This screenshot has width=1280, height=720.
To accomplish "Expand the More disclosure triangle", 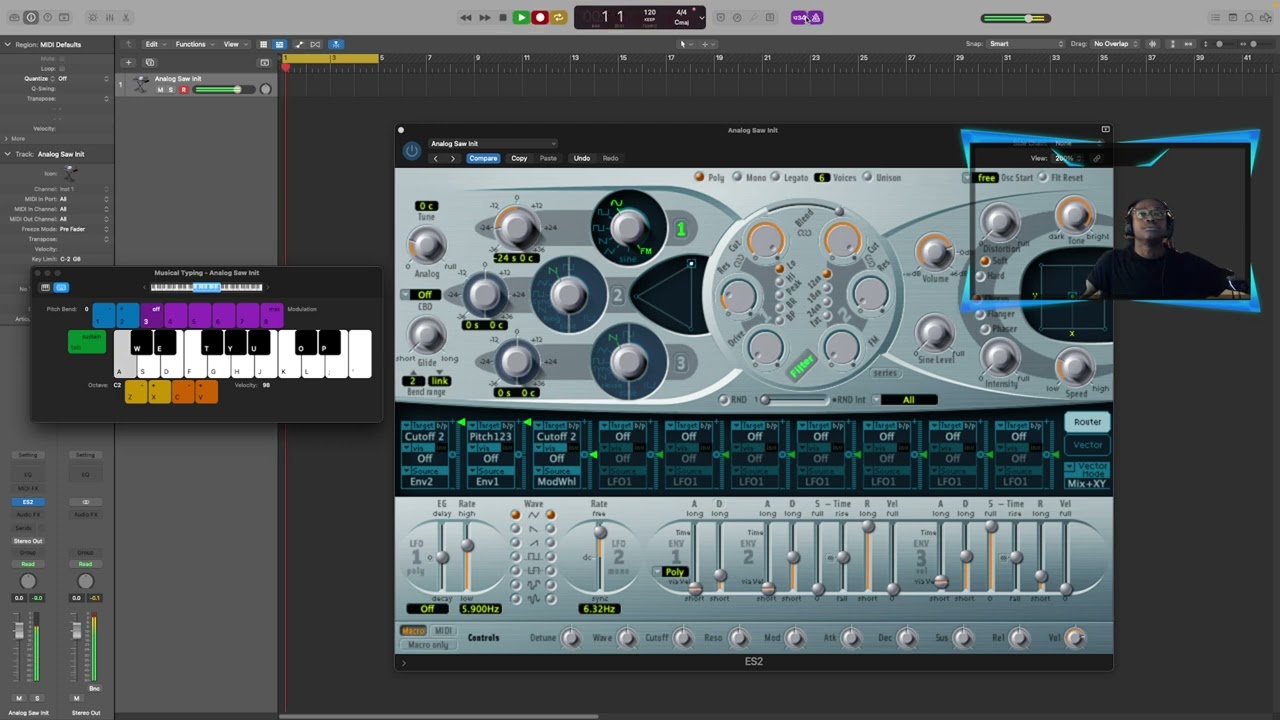I will [x=7, y=138].
